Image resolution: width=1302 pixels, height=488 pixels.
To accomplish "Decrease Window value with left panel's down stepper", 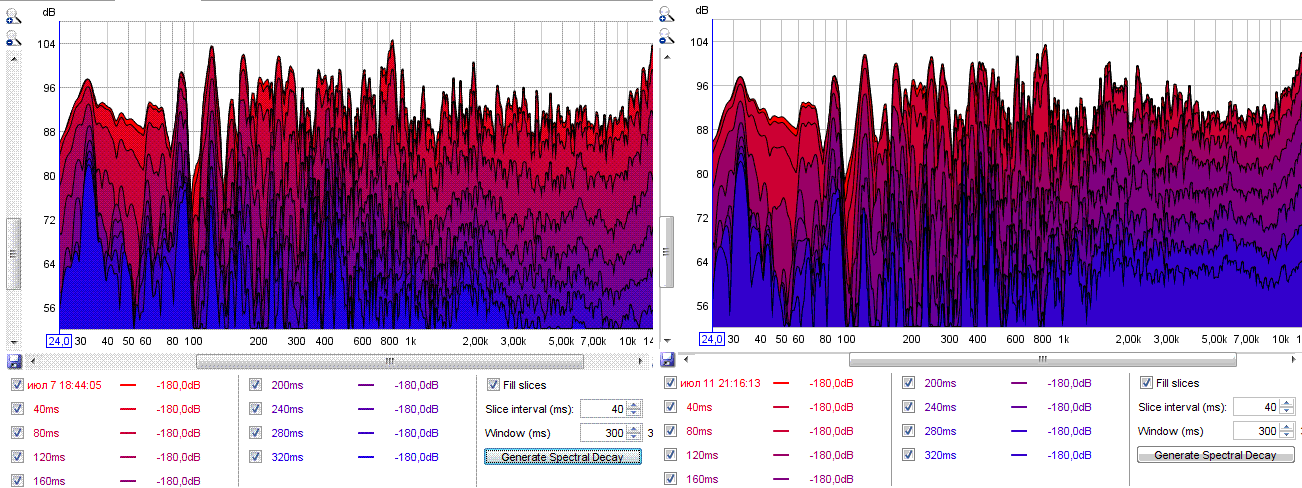I will click(634, 437).
